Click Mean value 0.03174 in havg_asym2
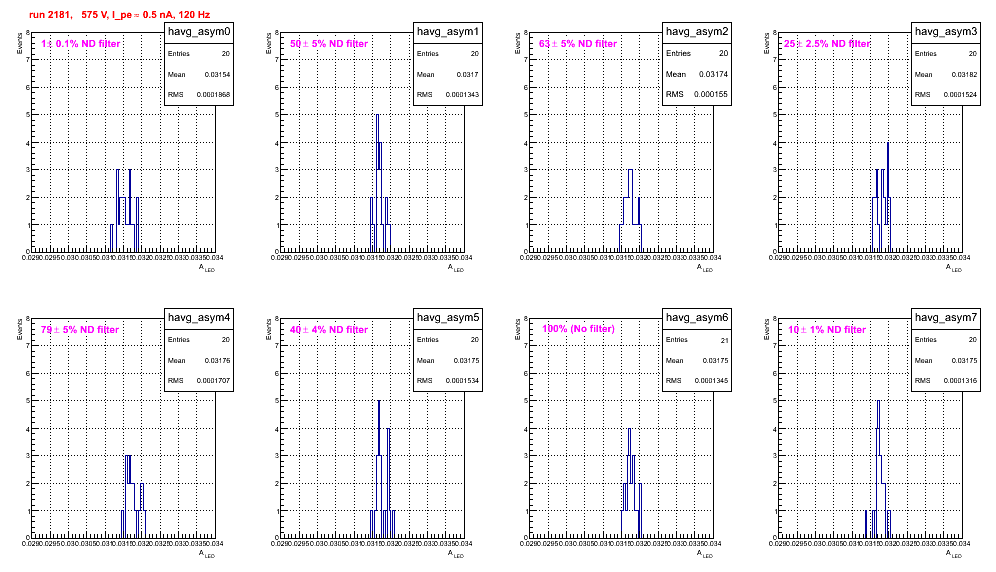This screenshot has width=996, height=572. click(713, 74)
